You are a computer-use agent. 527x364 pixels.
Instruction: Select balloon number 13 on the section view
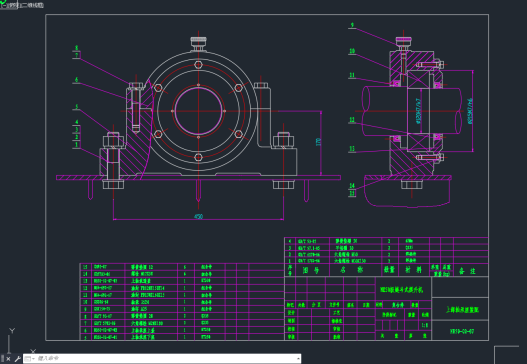point(352,149)
